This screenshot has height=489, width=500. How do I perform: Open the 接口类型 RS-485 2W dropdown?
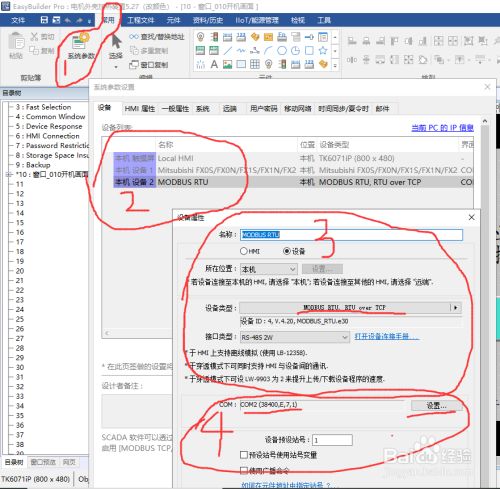(294, 337)
